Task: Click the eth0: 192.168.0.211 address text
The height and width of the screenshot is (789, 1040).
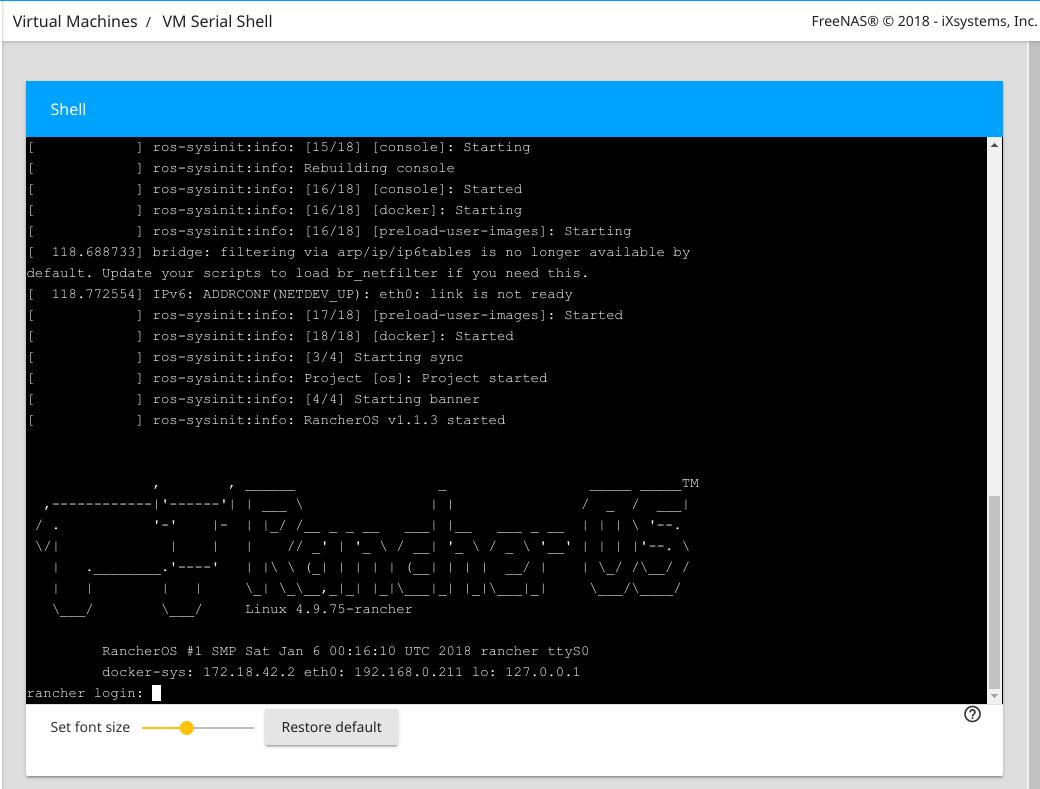Action: point(383,672)
